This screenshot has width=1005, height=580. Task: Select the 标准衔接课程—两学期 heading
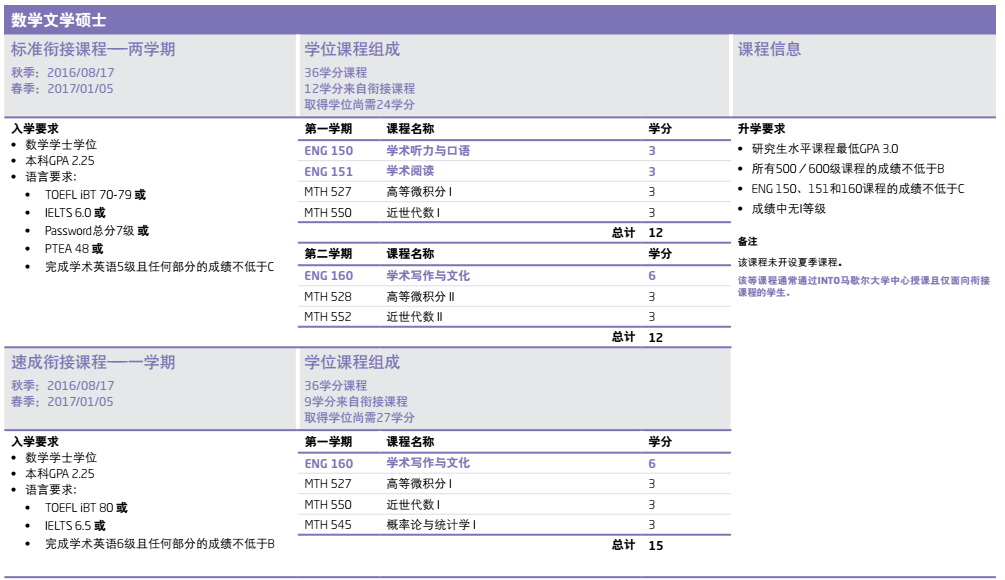[92, 50]
